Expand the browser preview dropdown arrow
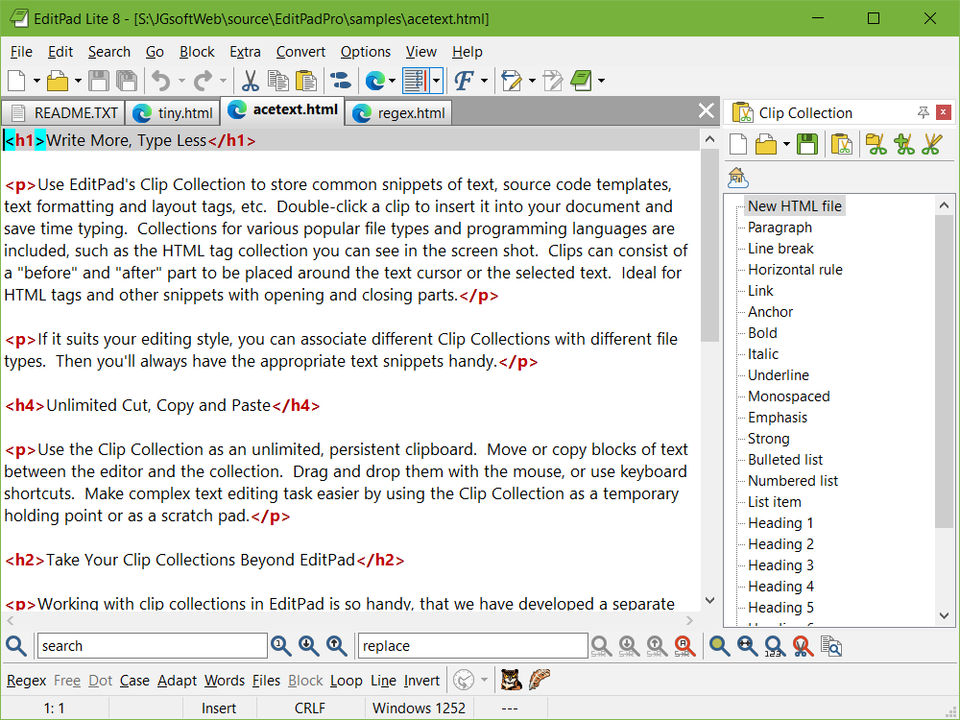The height and width of the screenshot is (720, 960). (x=392, y=80)
